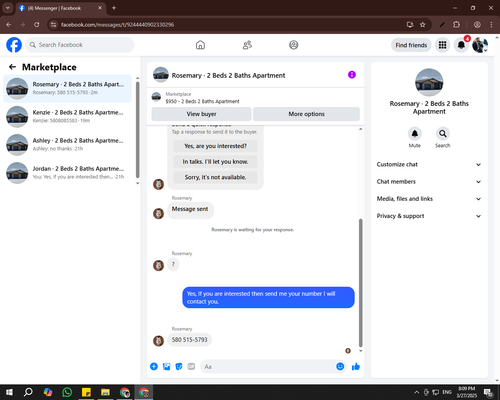Screen dimensions: 500x400
Task: Click the 580 515-5793 message bubble
Action: pos(189,340)
